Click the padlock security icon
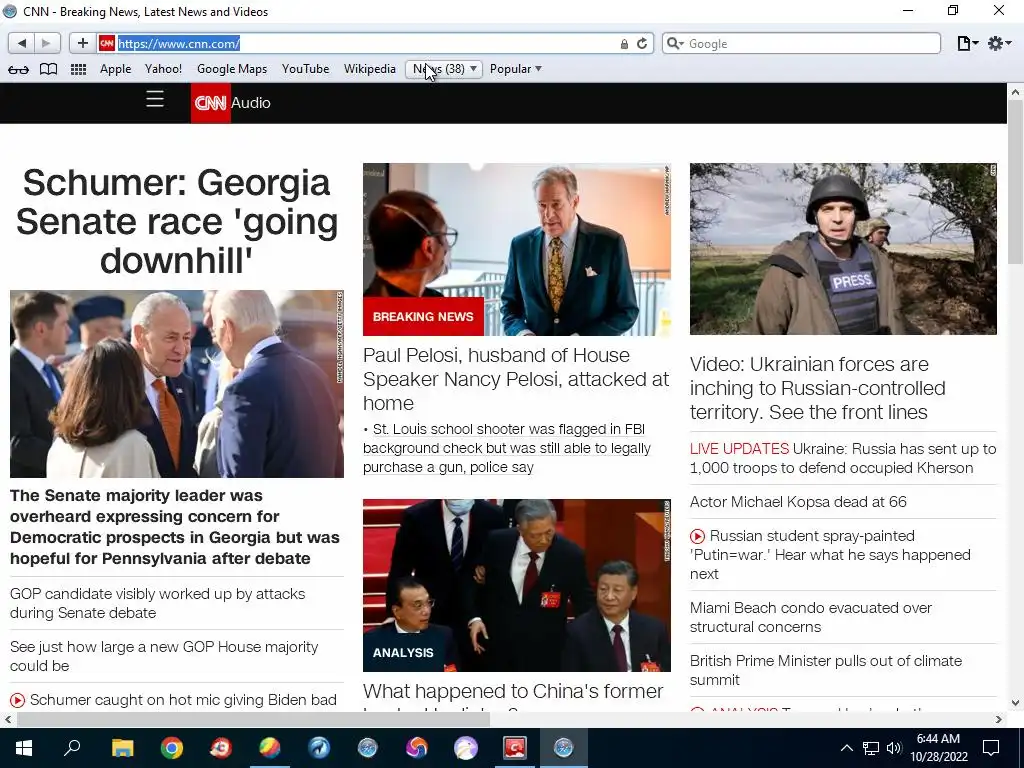The height and width of the screenshot is (768, 1024). (x=624, y=44)
